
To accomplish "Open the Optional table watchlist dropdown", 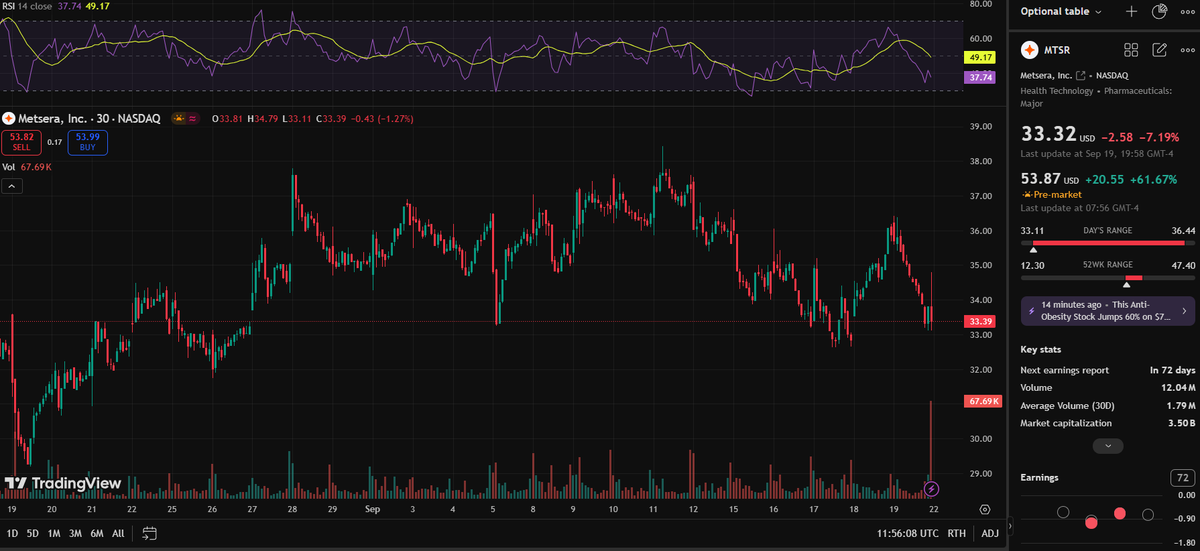I will click(1062, 12).
